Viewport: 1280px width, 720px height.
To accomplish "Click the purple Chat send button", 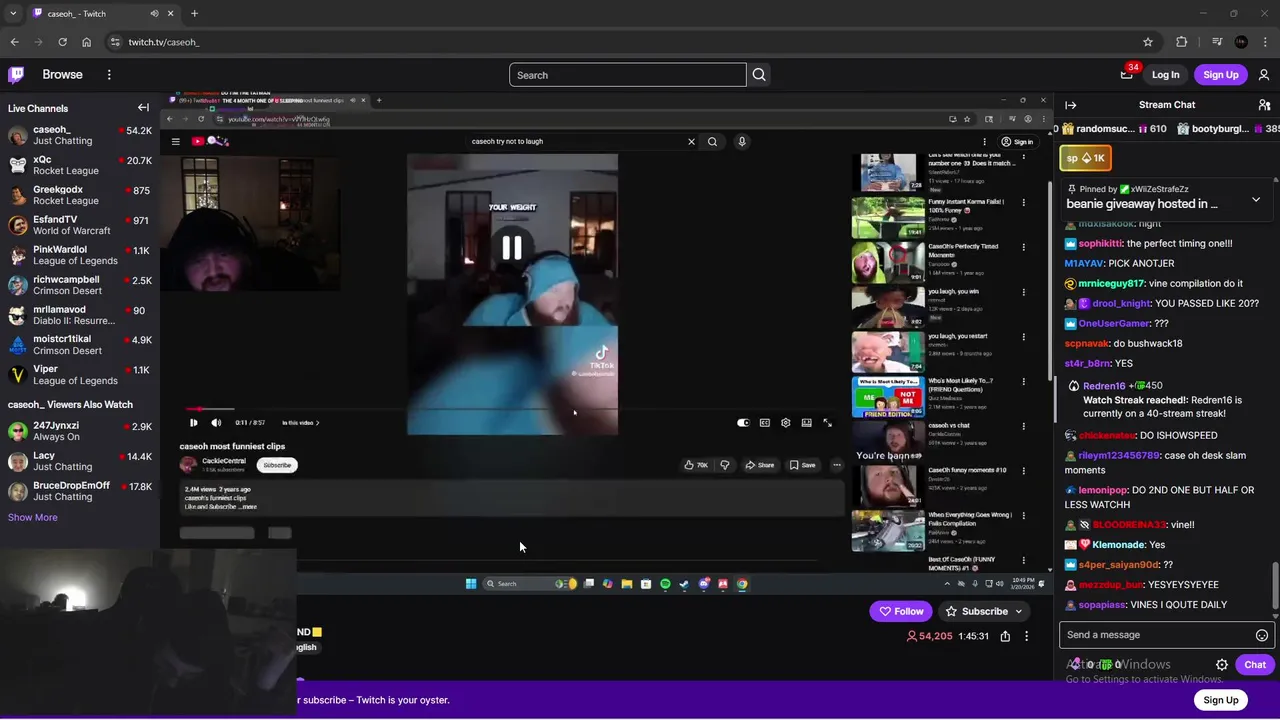I will (x=1255, y=665).
